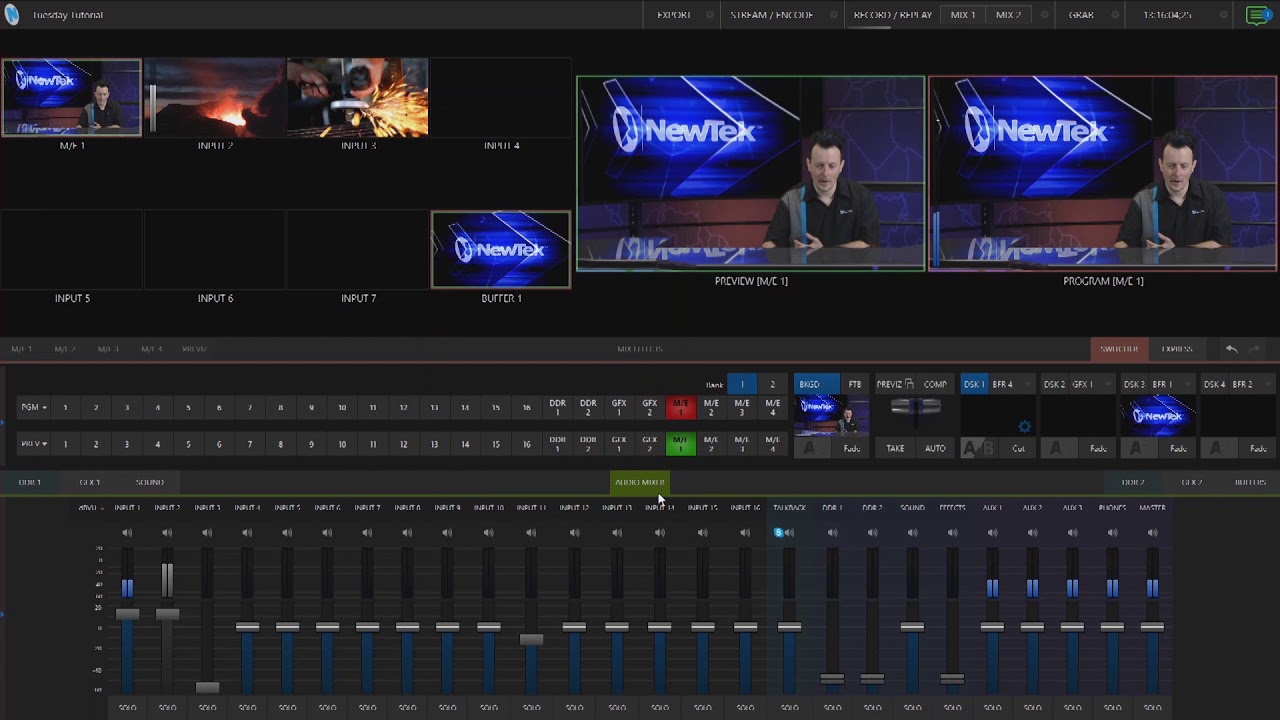Toggle SOLO for TALKBACK
Image resolution: width=1280 pixels, height=720 pixels.
click(x=789, y=708)
